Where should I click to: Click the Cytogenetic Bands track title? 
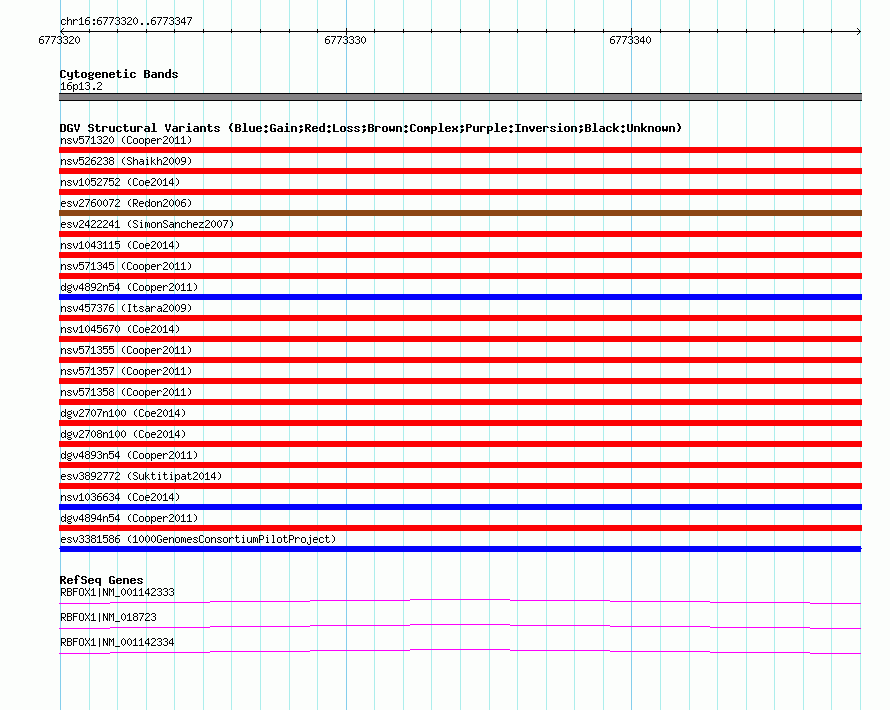point(119,74)
